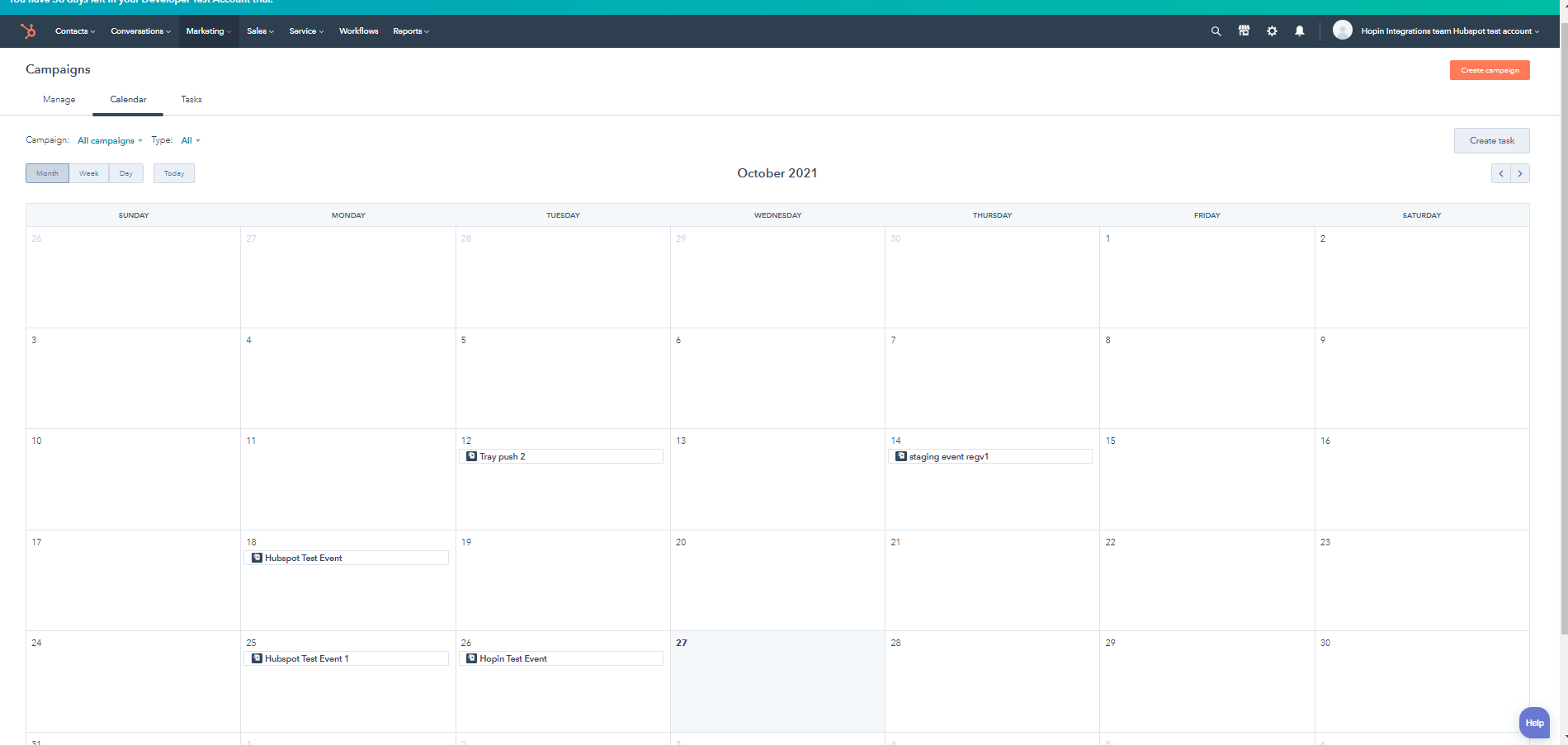Click icon beside Hubspot Test Event on 18
The image size is (1568, 745).
[257, 558]
